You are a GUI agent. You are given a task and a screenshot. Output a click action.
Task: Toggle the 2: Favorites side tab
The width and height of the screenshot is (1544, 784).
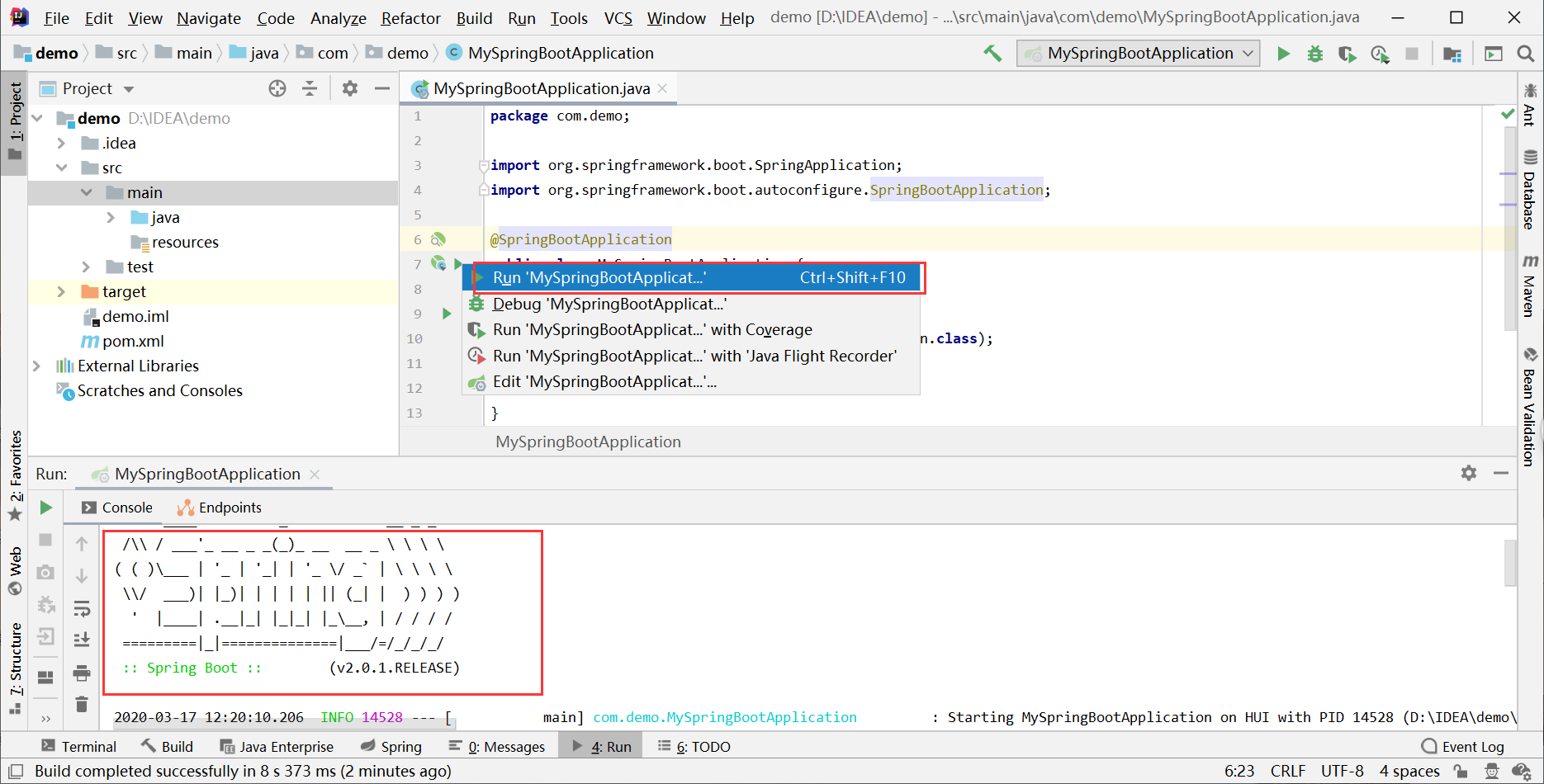(15, 476)
